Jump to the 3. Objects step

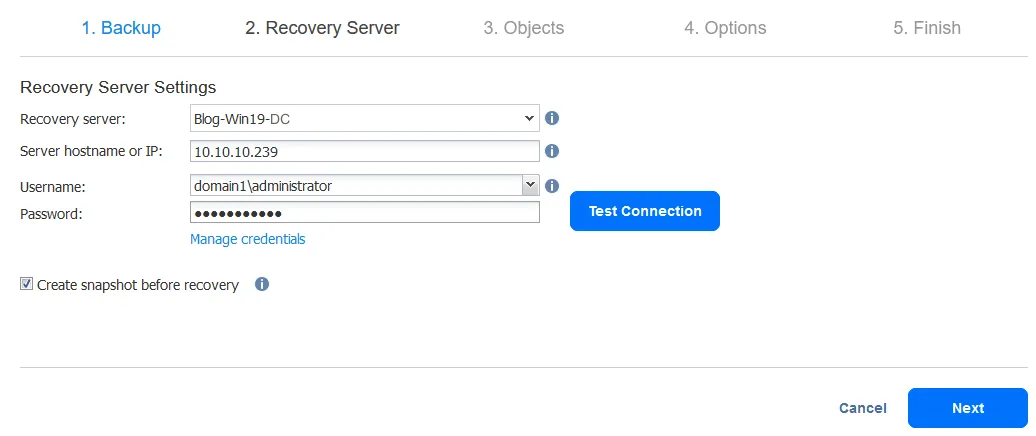523,28
